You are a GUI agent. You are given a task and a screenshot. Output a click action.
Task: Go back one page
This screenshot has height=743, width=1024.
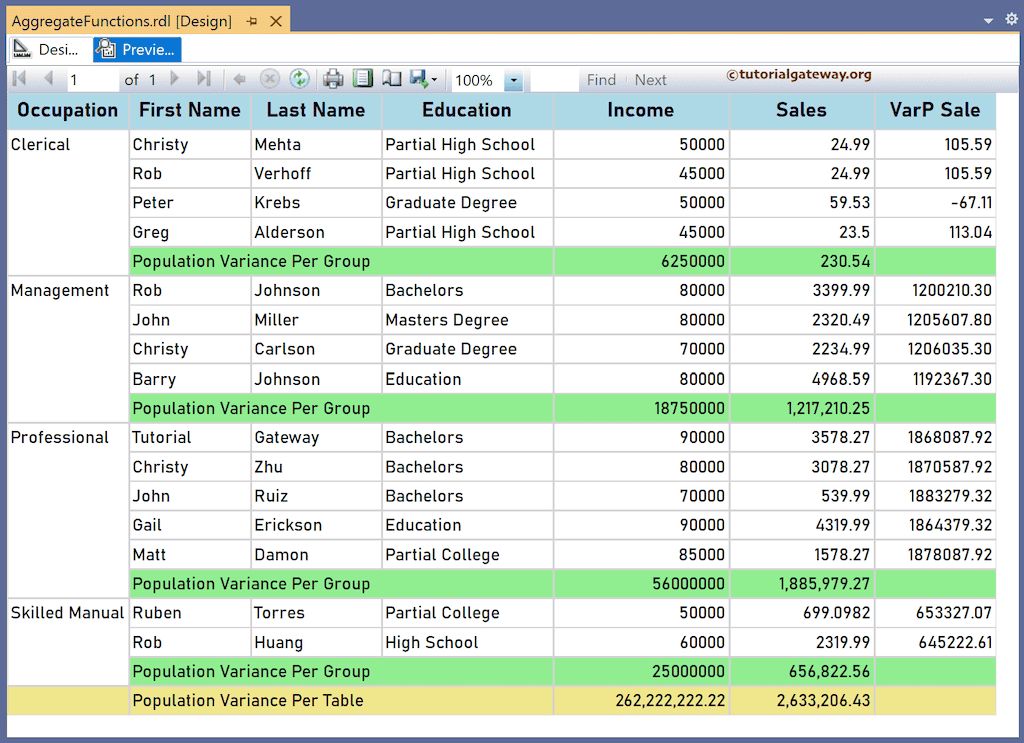pyautogui.click(x=48, y=79)
